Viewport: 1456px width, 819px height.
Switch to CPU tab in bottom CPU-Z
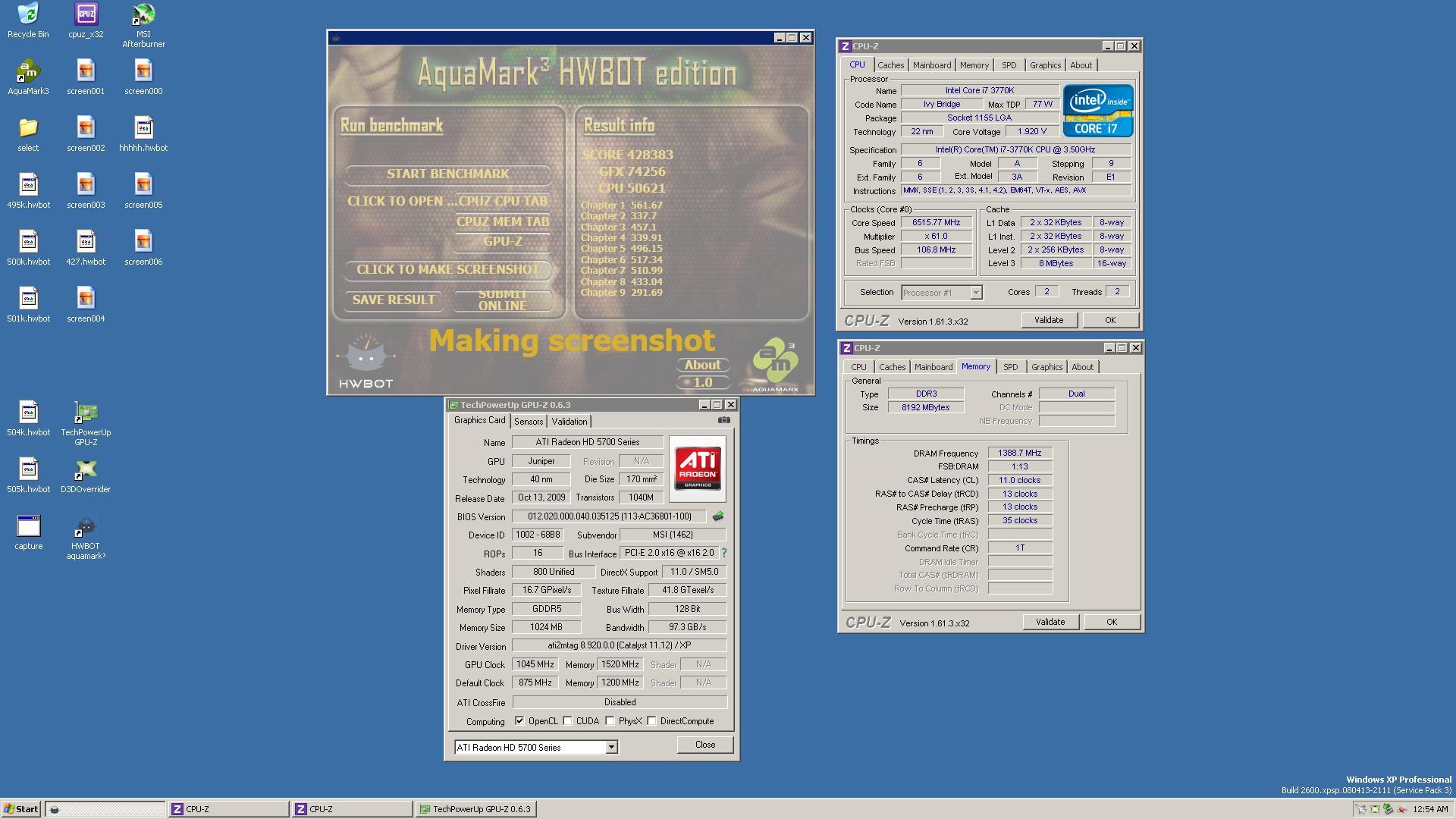pos(858,367)
